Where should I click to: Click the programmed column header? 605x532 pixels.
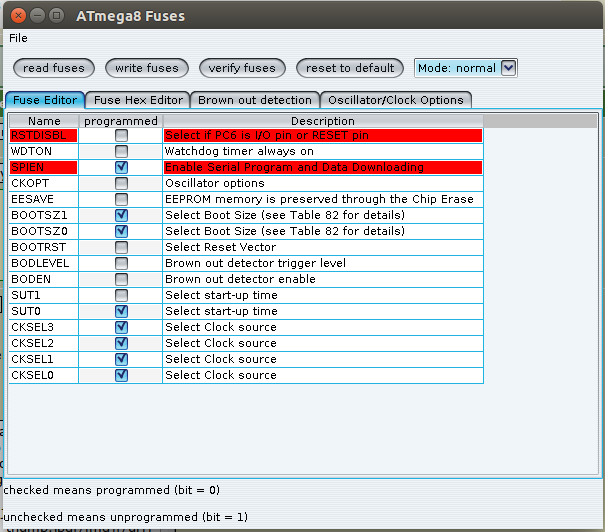[121, 121]
